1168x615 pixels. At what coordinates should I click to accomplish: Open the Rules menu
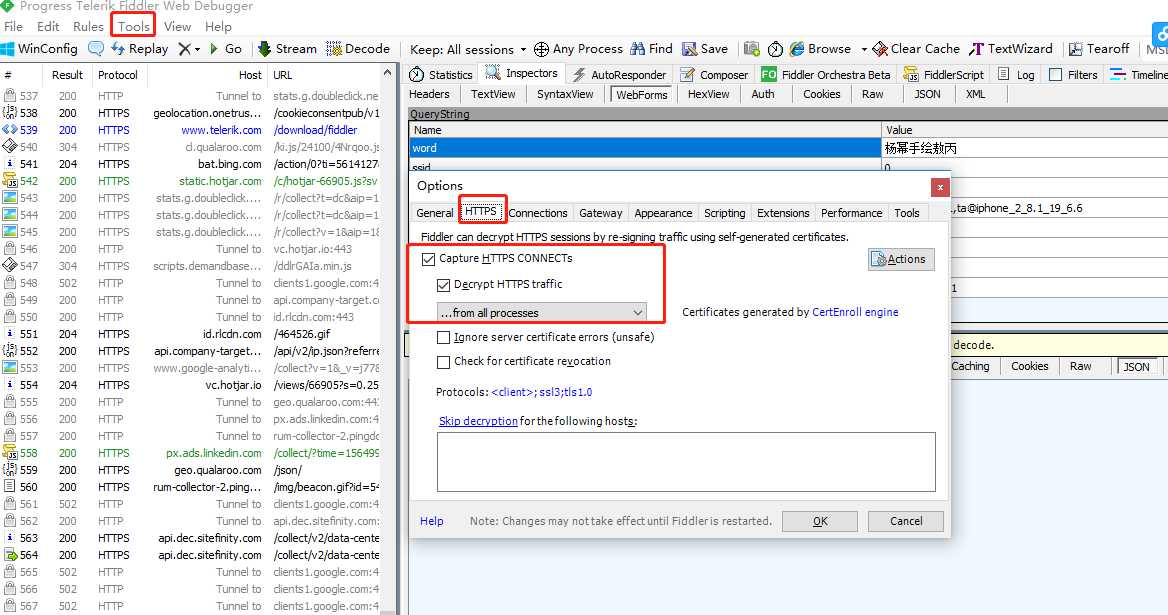(x=88, y=27)
